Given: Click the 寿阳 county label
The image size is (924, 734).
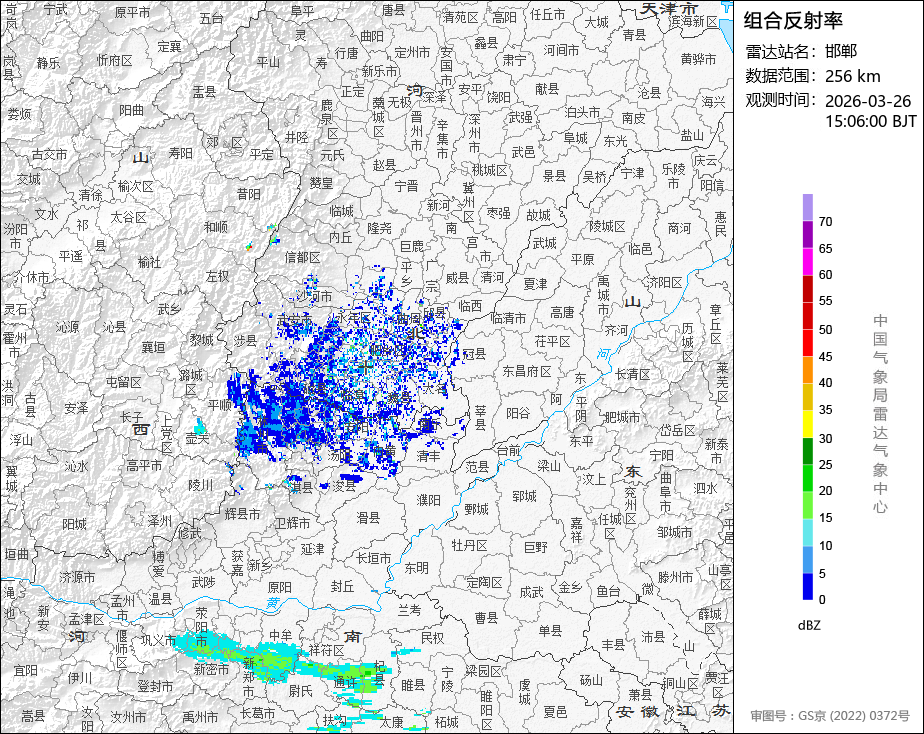Looking at the screenshot, I should point(181,153).
